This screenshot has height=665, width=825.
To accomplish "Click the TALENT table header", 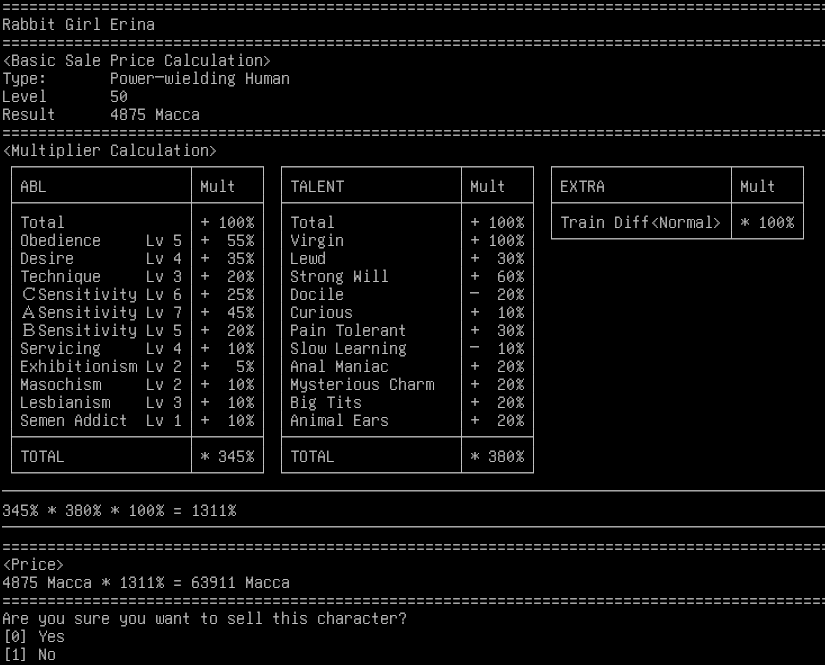I will click(x=317, y=187).
